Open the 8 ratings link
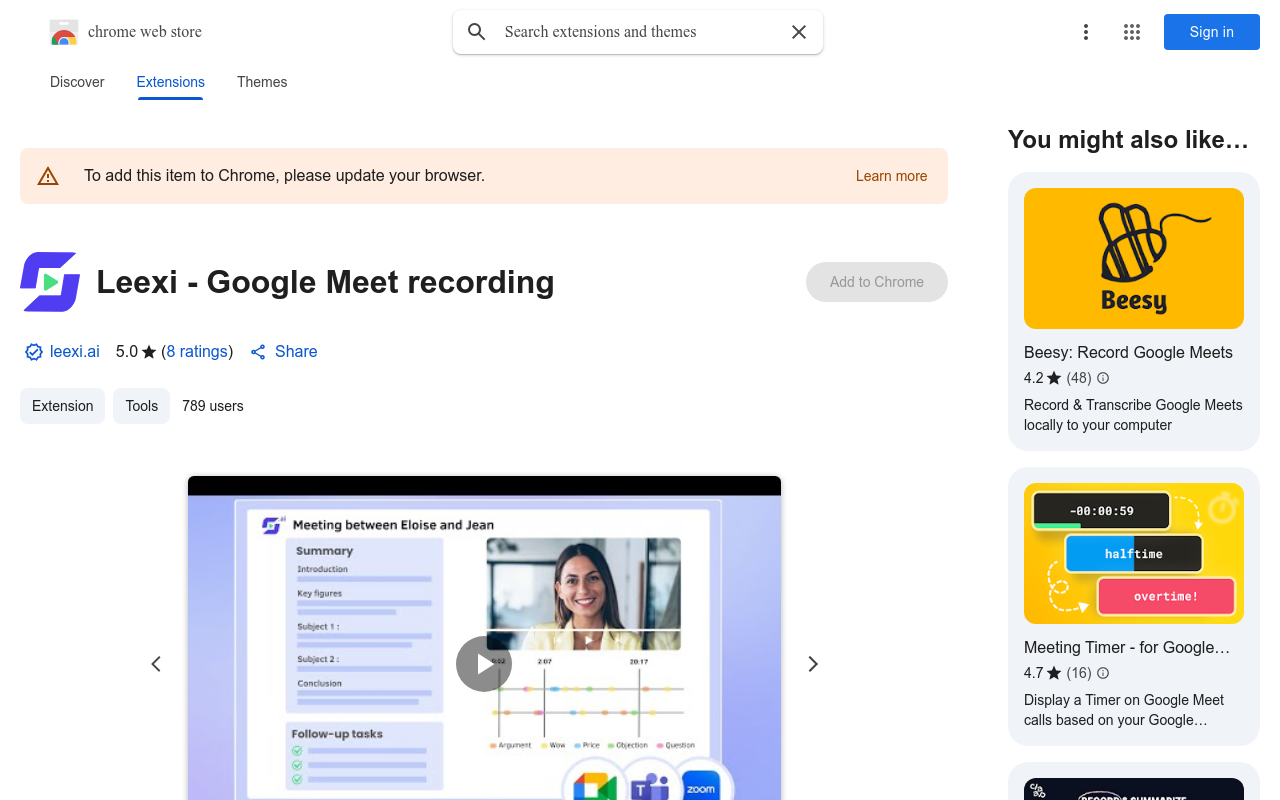Image resolution: width=1280 pixels, height=800 pixels. coord(197,352)
